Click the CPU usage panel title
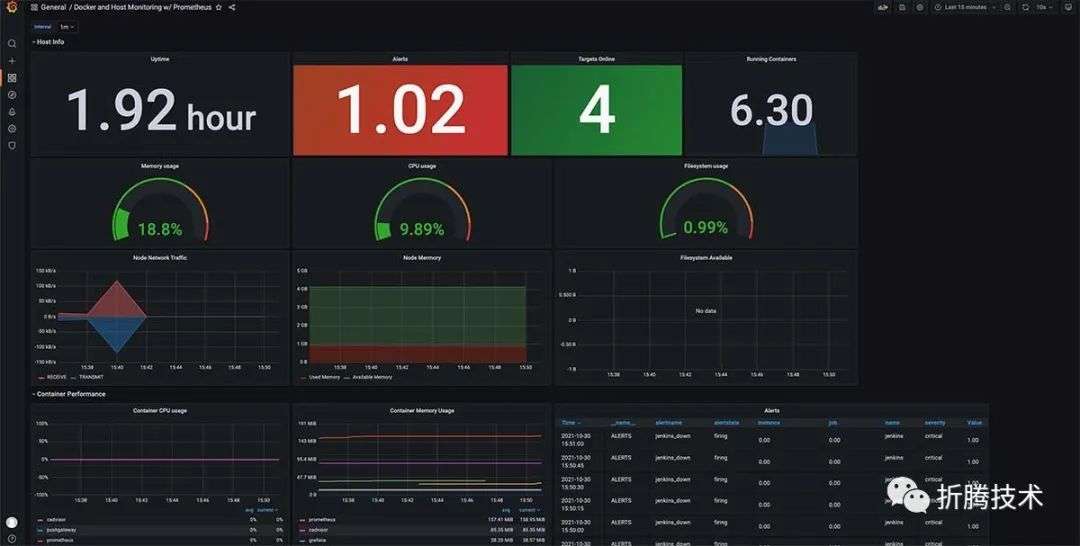The height and width of the screenshot is (546, 1080). 422,166
